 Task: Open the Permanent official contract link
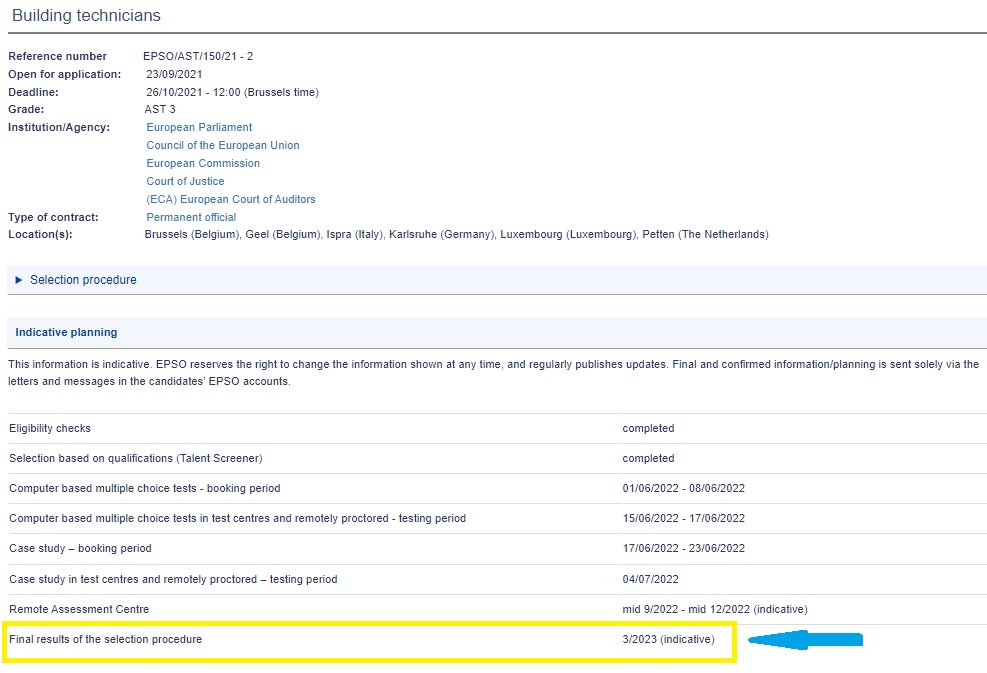[191, 217]
